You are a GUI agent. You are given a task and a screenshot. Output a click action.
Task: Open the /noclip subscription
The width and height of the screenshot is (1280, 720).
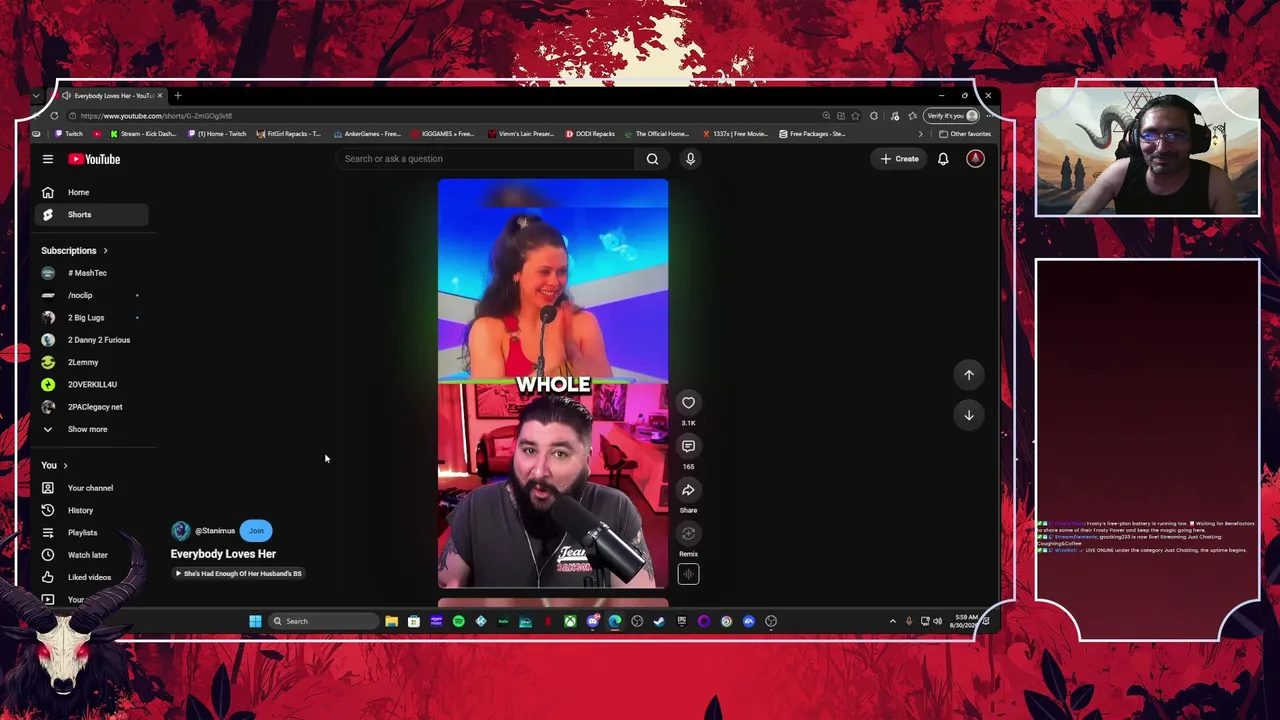coord(93,295)
